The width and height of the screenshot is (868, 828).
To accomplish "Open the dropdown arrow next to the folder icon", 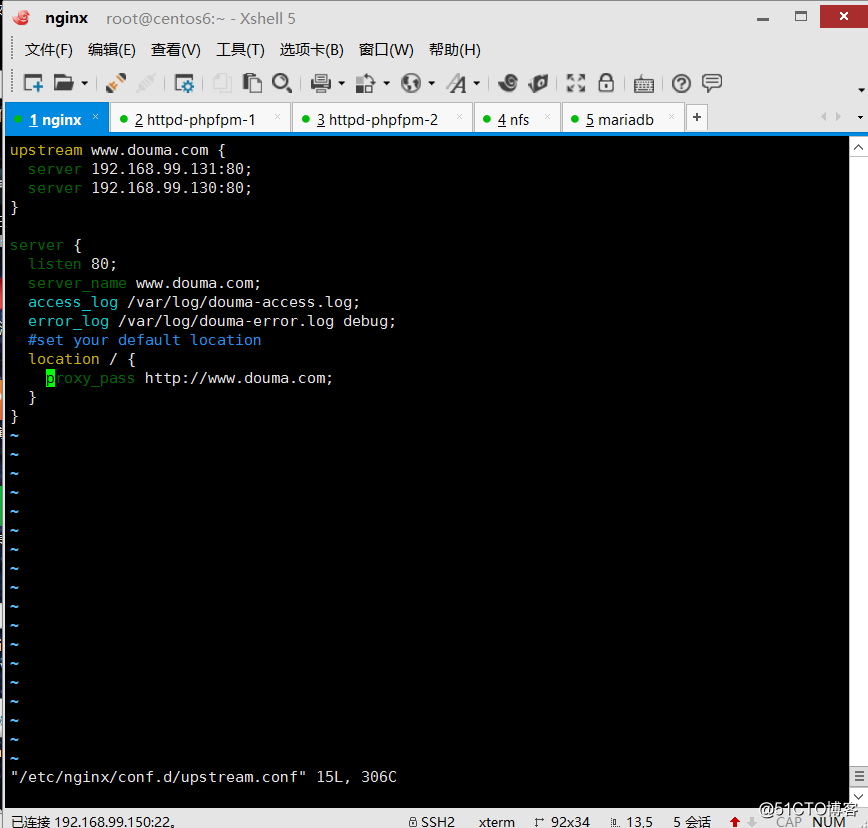I will click(x=85, y=84).
